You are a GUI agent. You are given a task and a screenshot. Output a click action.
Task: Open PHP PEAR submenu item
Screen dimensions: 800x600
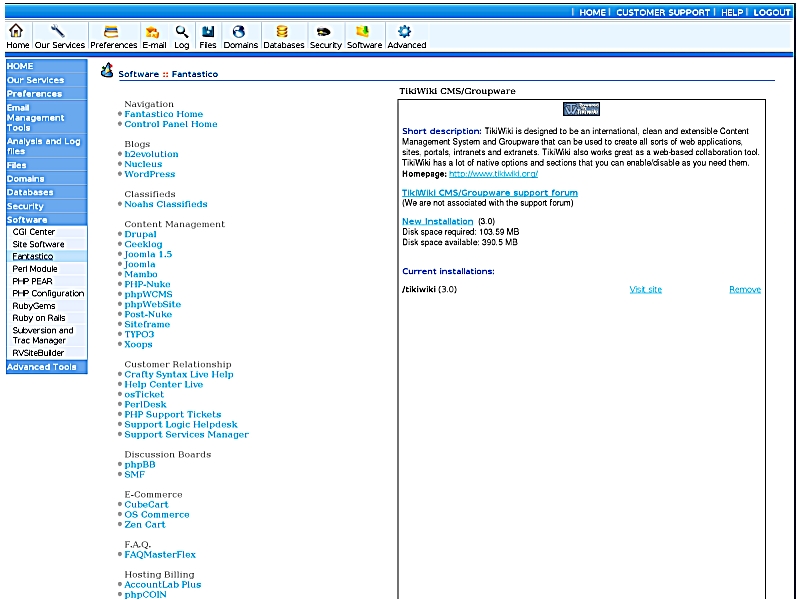tap(32, 281)
